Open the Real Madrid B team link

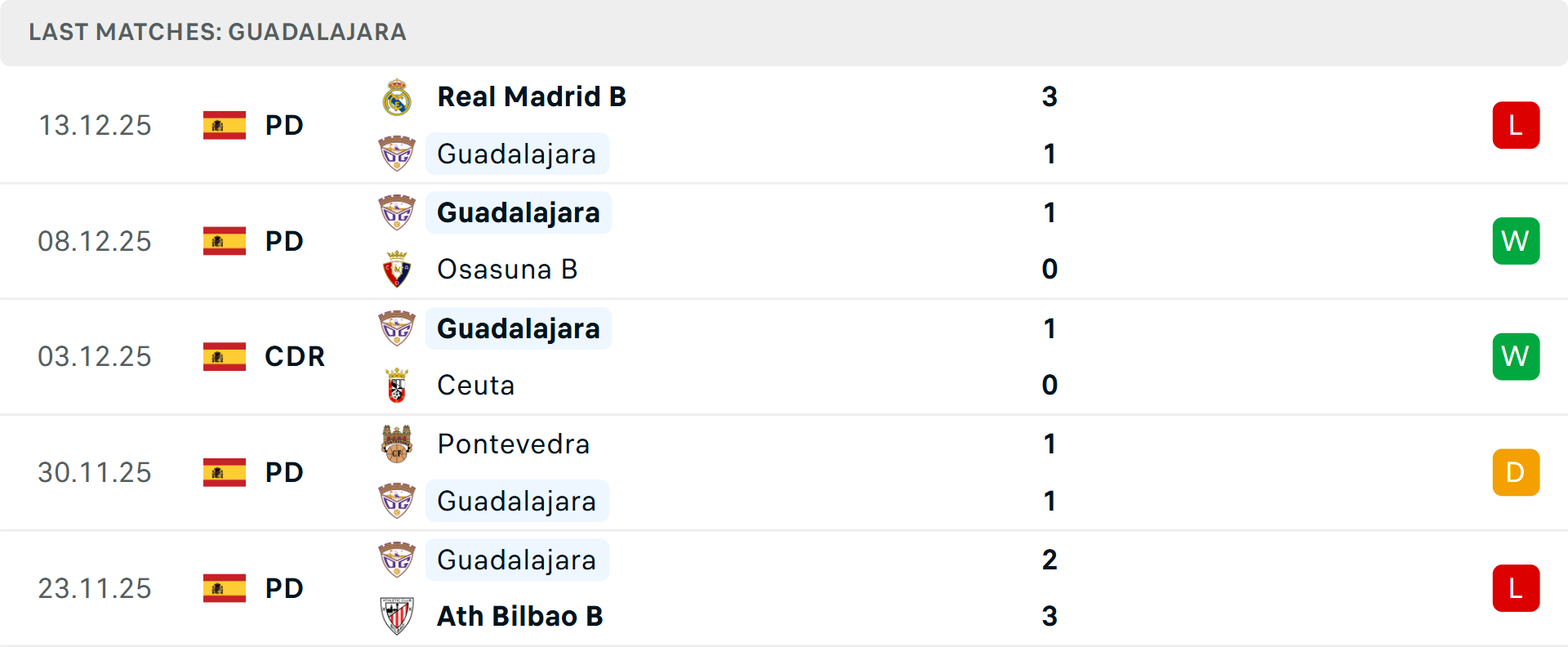point(532,97)
